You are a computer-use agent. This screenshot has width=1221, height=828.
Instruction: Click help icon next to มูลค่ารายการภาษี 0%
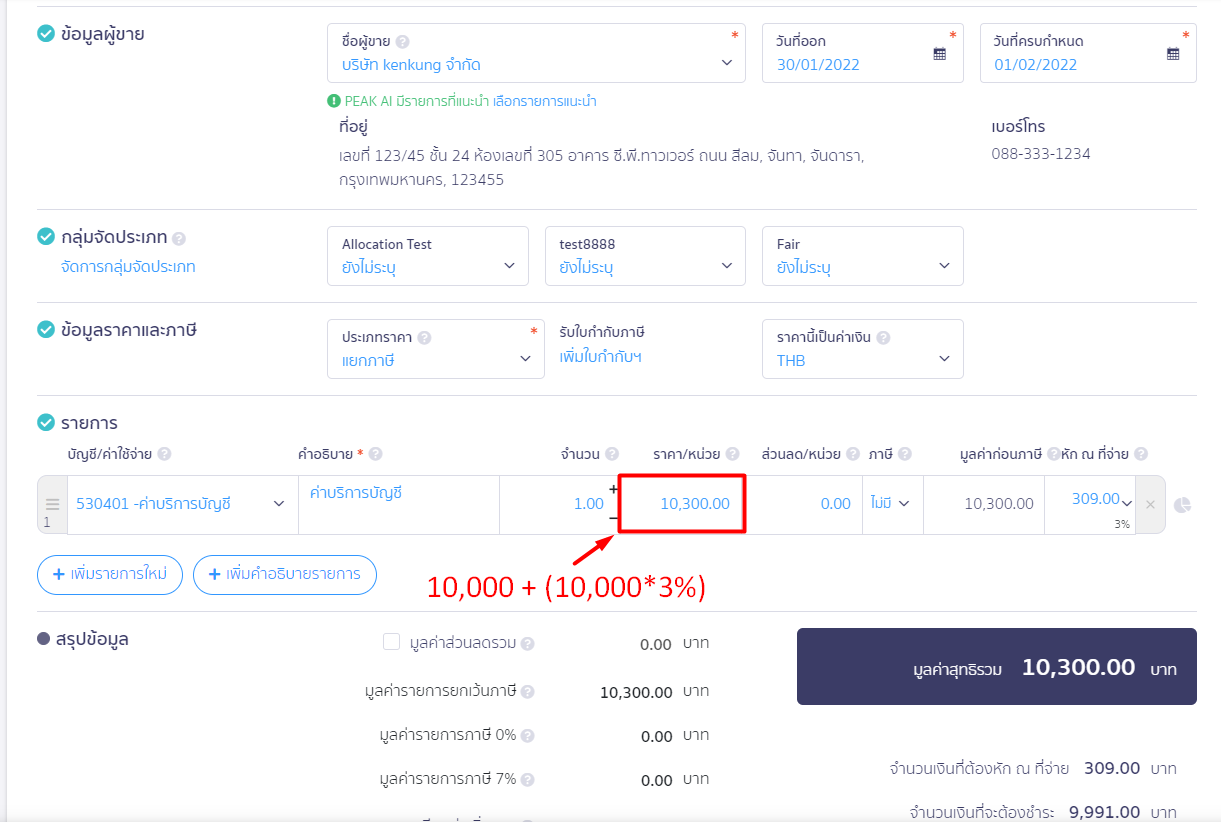[527, 736]
